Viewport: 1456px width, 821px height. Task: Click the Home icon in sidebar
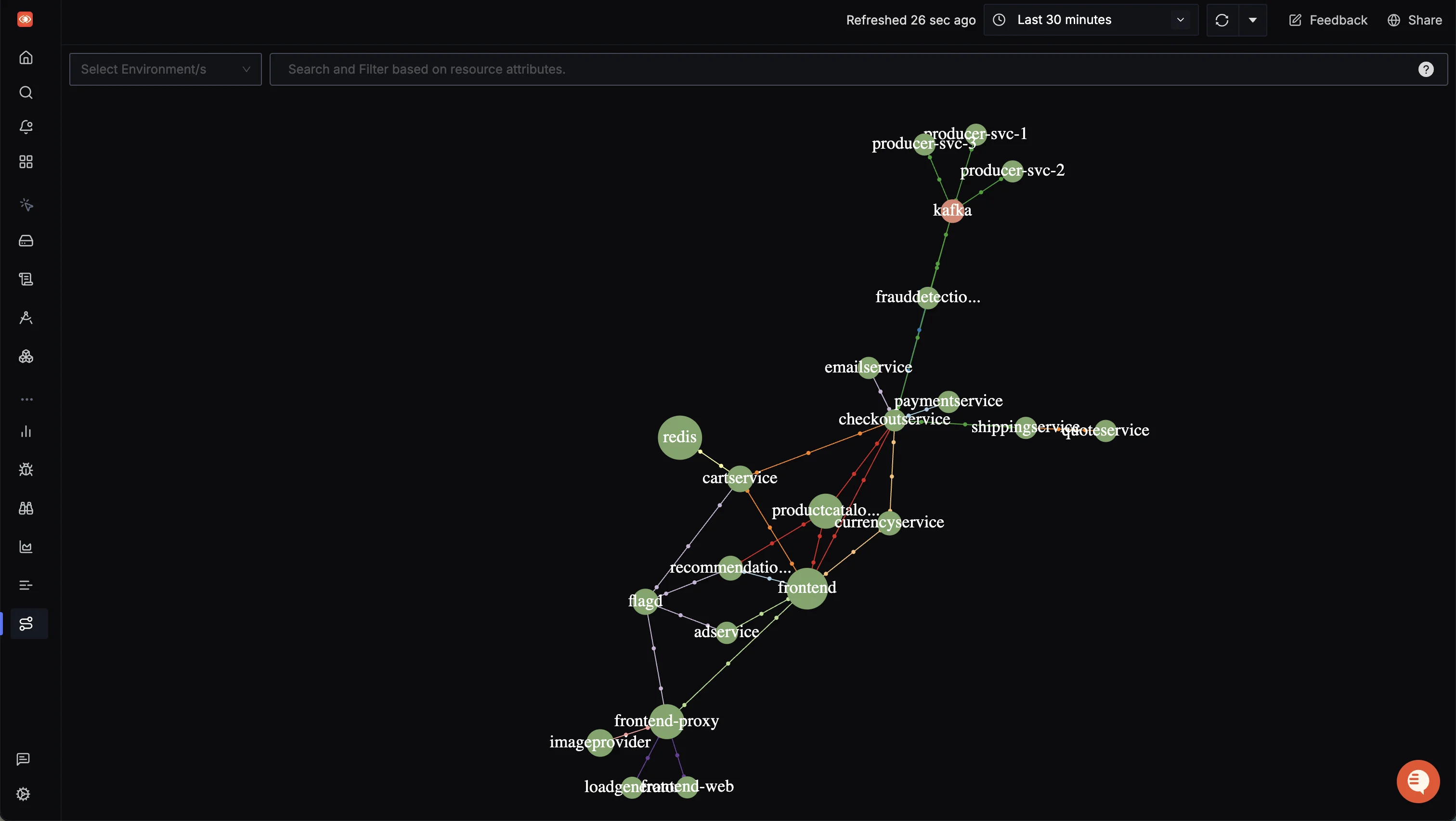26,58
